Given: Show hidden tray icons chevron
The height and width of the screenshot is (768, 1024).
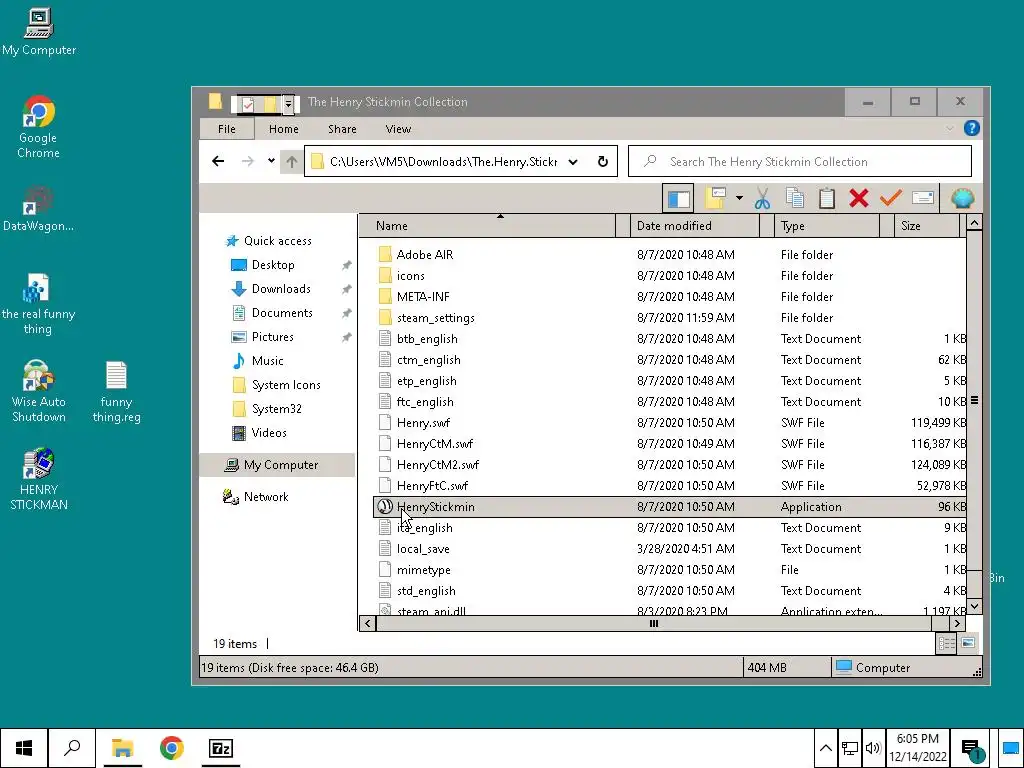Looking at the screenshot, I should click(825, 748).
